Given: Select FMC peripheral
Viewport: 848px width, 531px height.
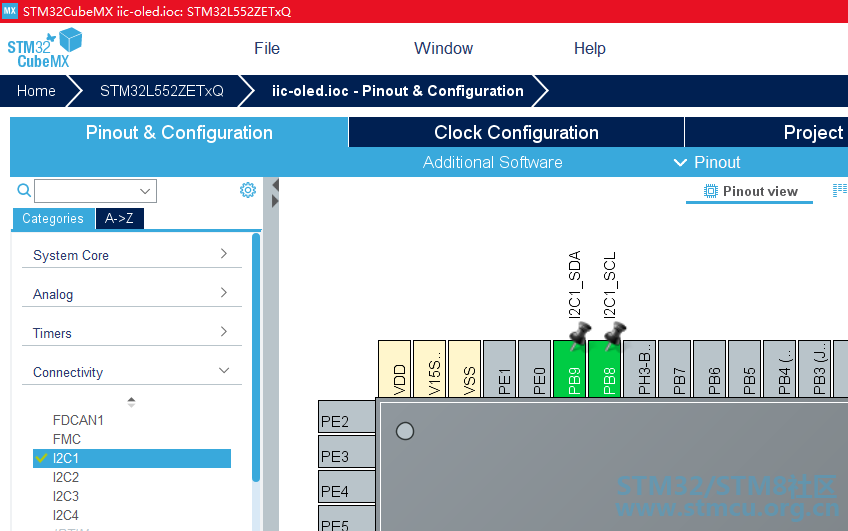Looking at the screenshot, I should click(x=67, y=439).
